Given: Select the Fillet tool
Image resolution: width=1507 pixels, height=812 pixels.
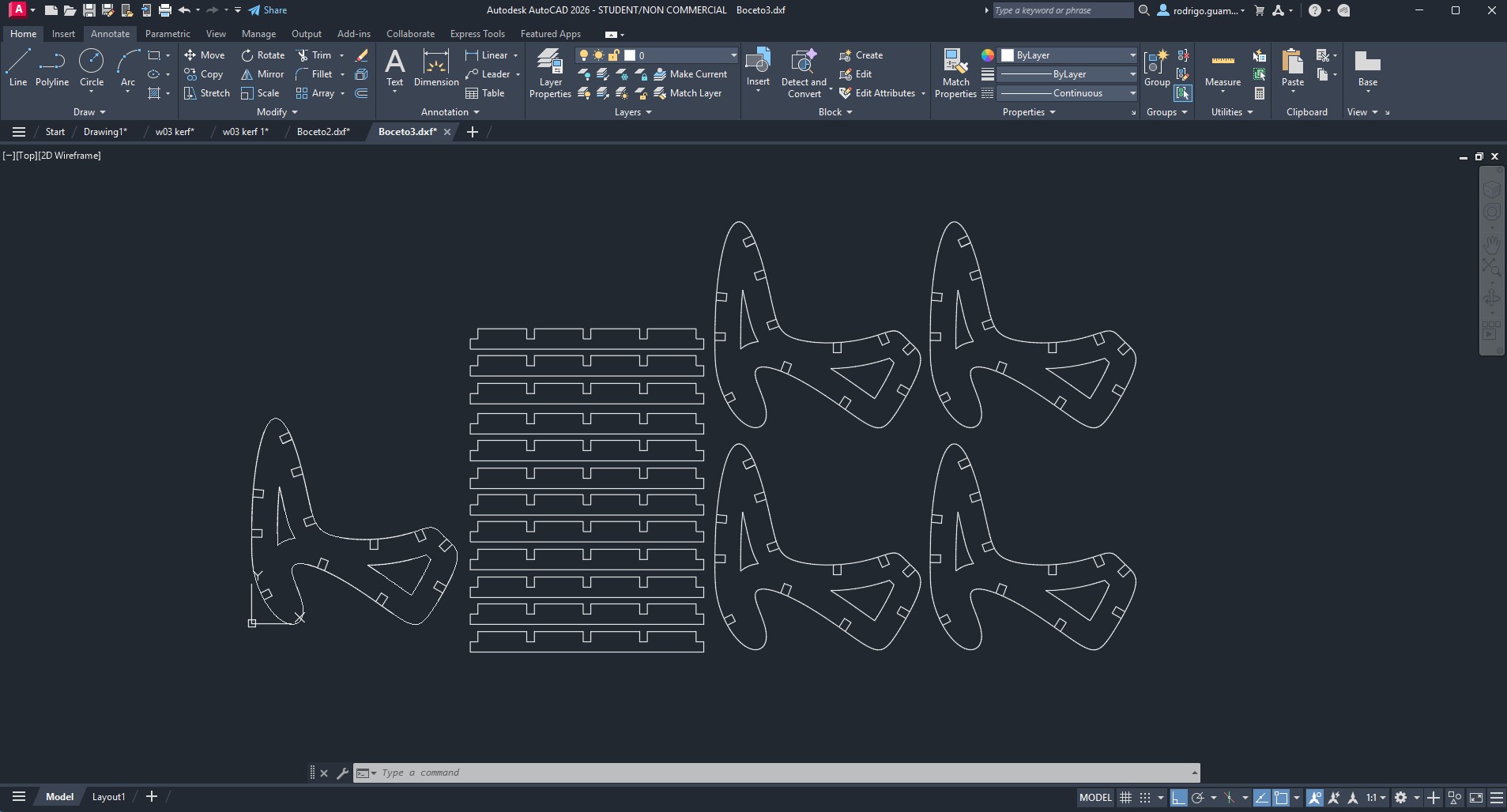Looking at the screenshot, I should click(x=314, y=74).
